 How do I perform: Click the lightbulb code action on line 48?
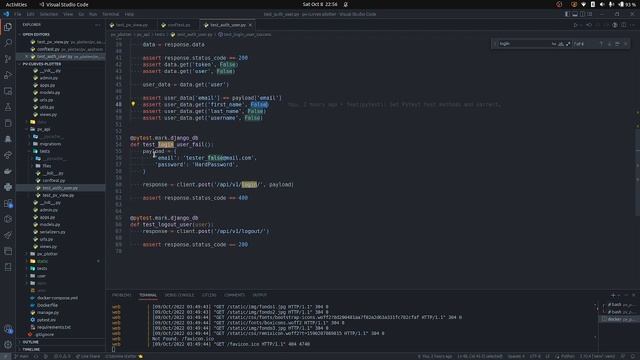click(x=133, y=104)
